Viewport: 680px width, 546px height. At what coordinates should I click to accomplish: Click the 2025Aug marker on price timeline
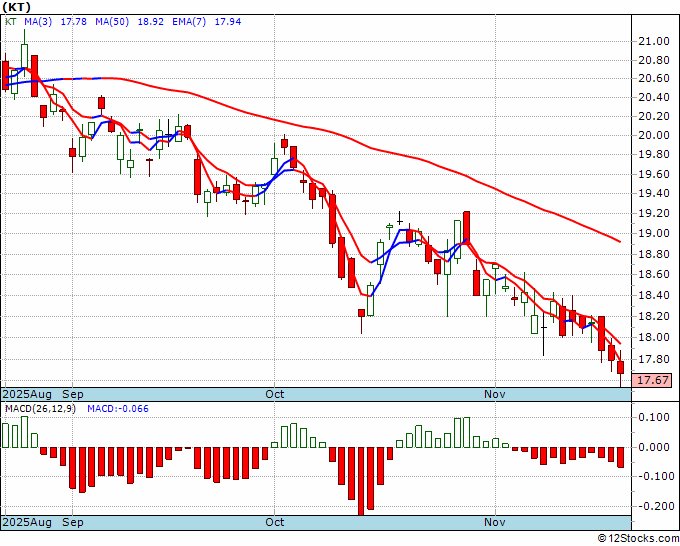click(27, 394)
